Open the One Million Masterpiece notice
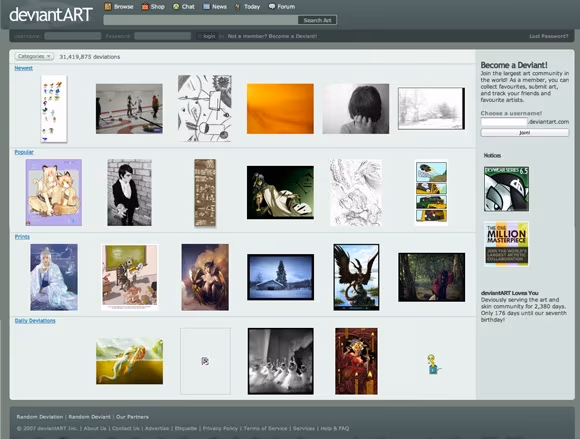 click(507, 244)
